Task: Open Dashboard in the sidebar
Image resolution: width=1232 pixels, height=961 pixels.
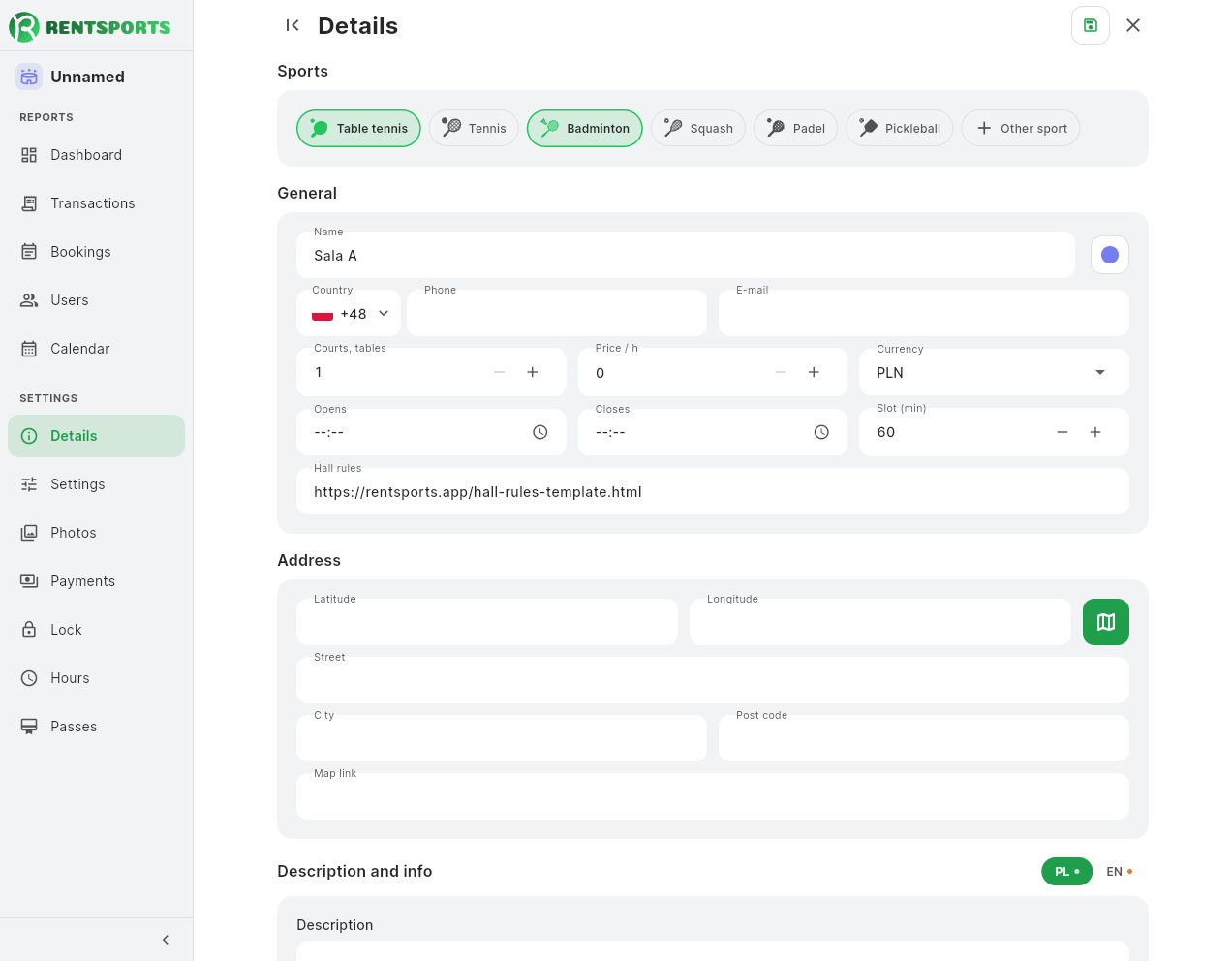Action: coord(96,155)
